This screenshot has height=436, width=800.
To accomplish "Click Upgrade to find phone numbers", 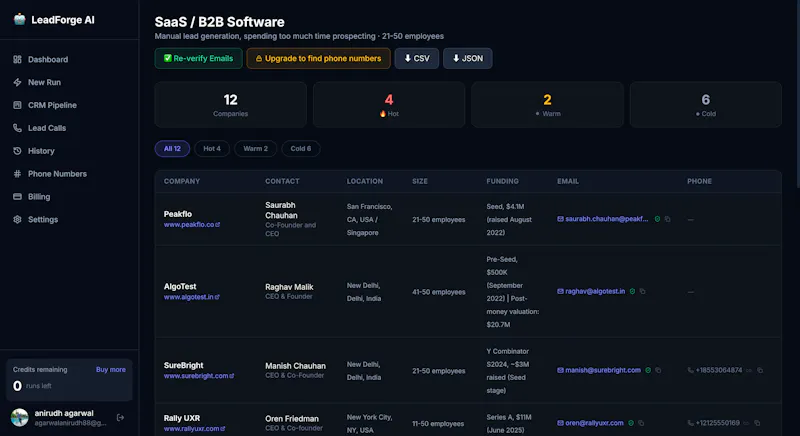I will click(318, 58).
